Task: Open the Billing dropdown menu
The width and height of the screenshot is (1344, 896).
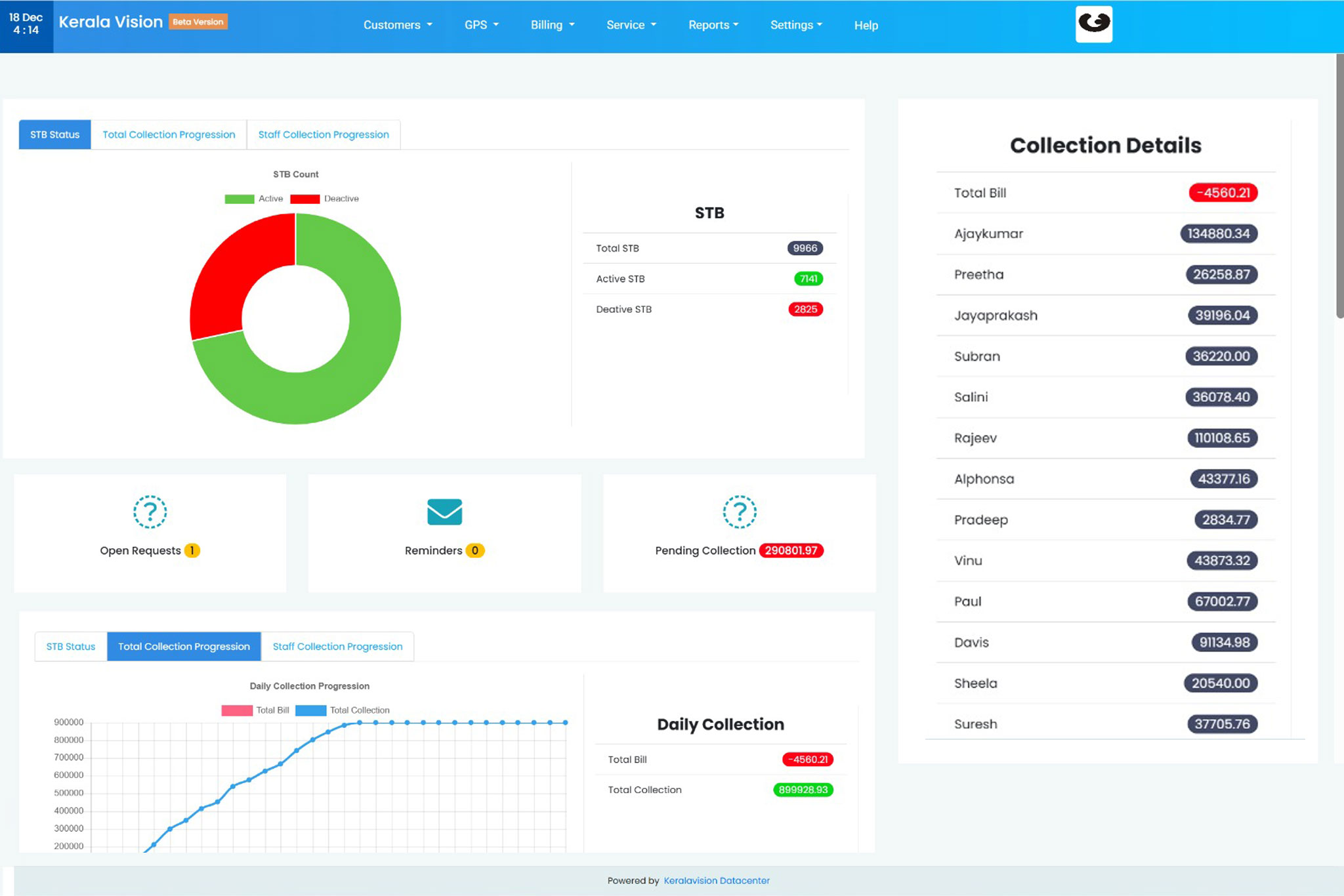Action: pyautogui.click(x=552, y=25)
